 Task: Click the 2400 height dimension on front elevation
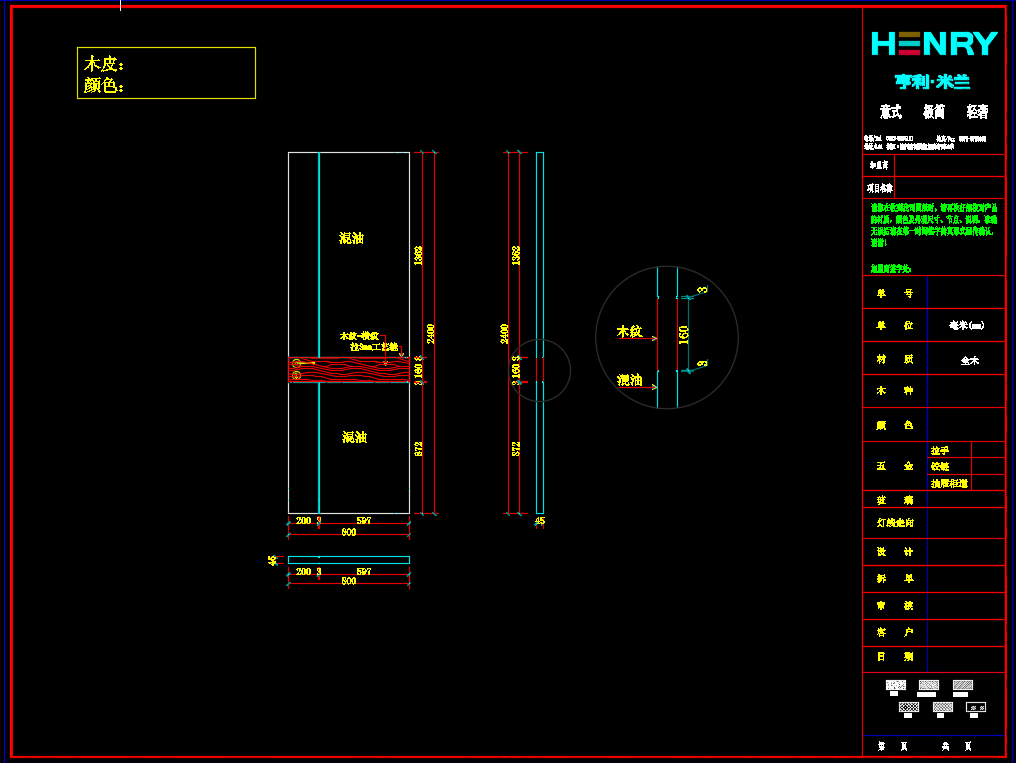point(431,333)
